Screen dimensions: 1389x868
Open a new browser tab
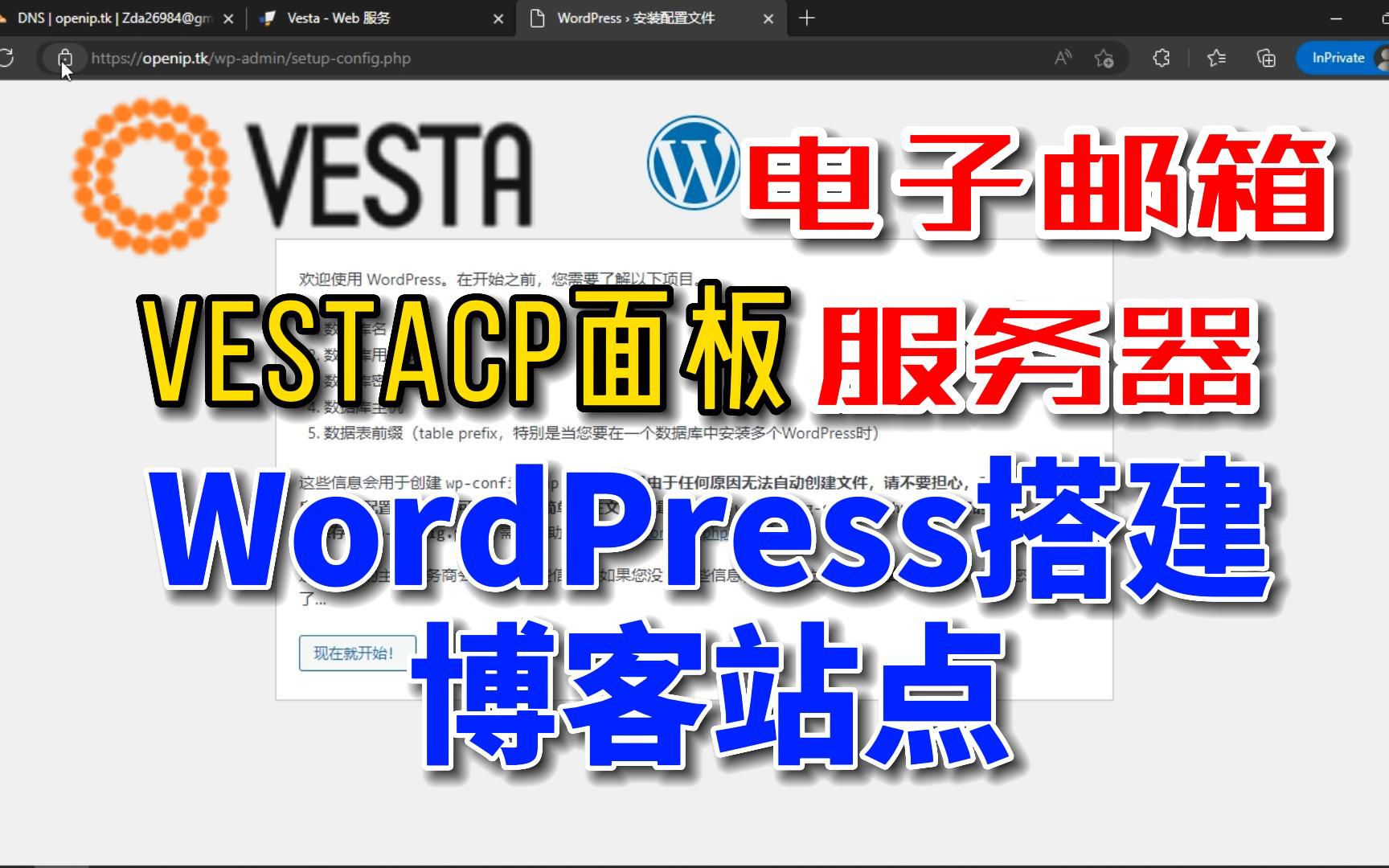point(807,18)
